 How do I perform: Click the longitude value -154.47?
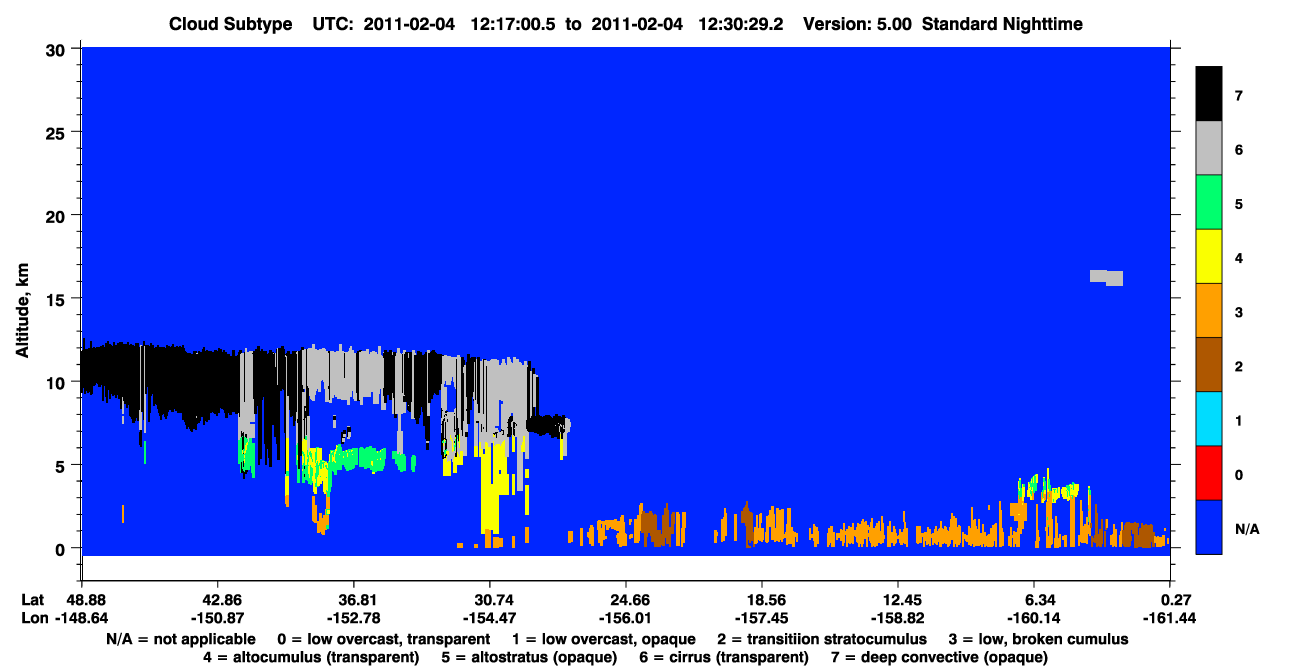pos(489,618)
